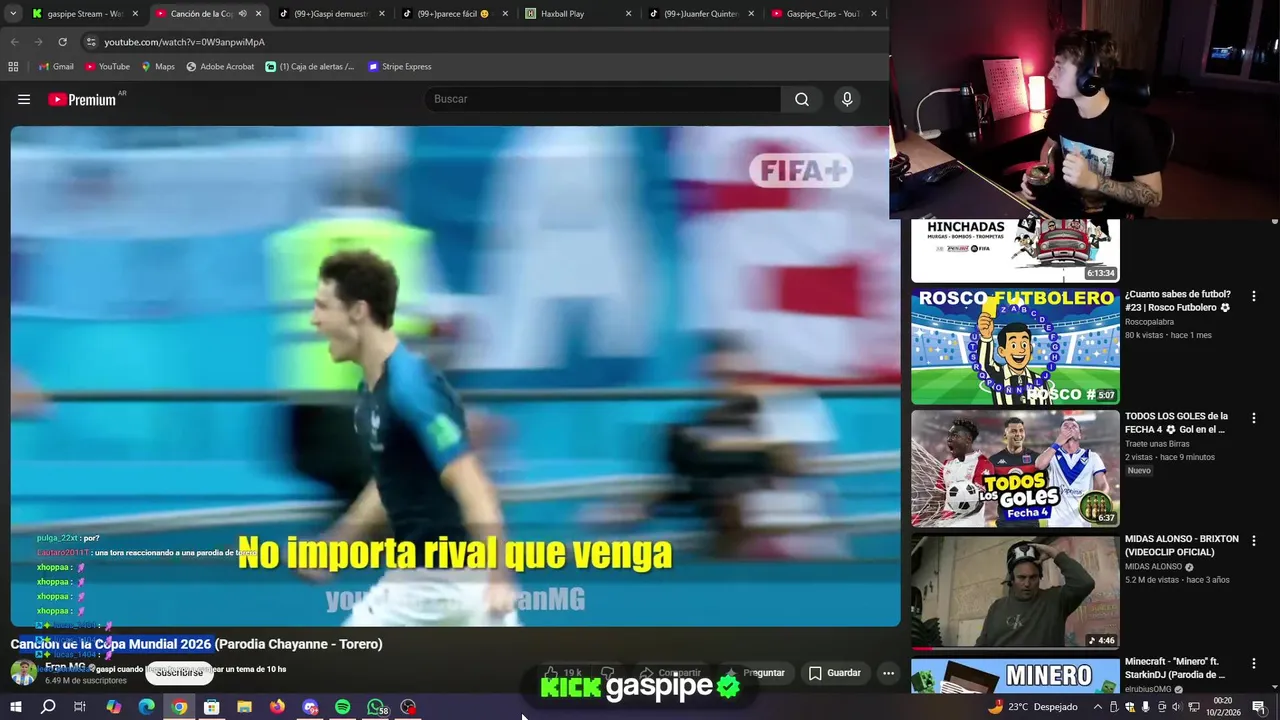The image size is (1280, 720).
Task: Open Fran MG channel avatar
Action: [x=23, y=672]
